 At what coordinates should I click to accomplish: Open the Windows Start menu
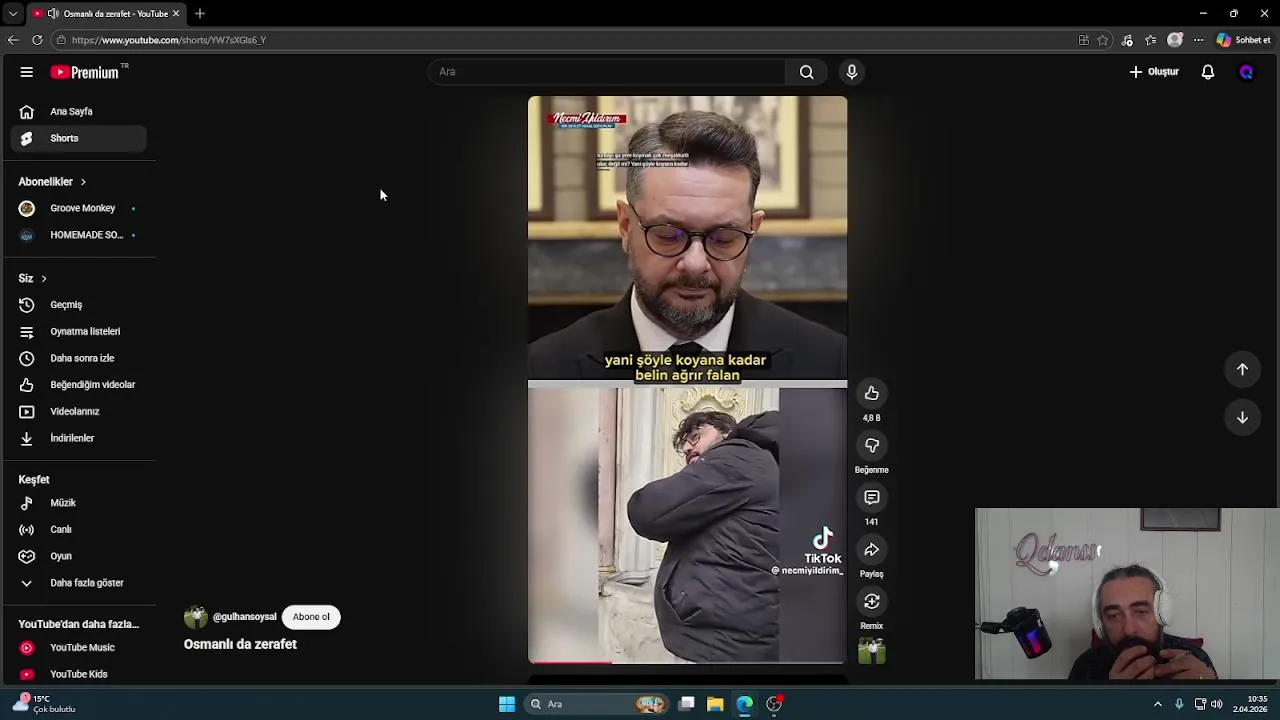pyautogui.click(x=507, y=704)
